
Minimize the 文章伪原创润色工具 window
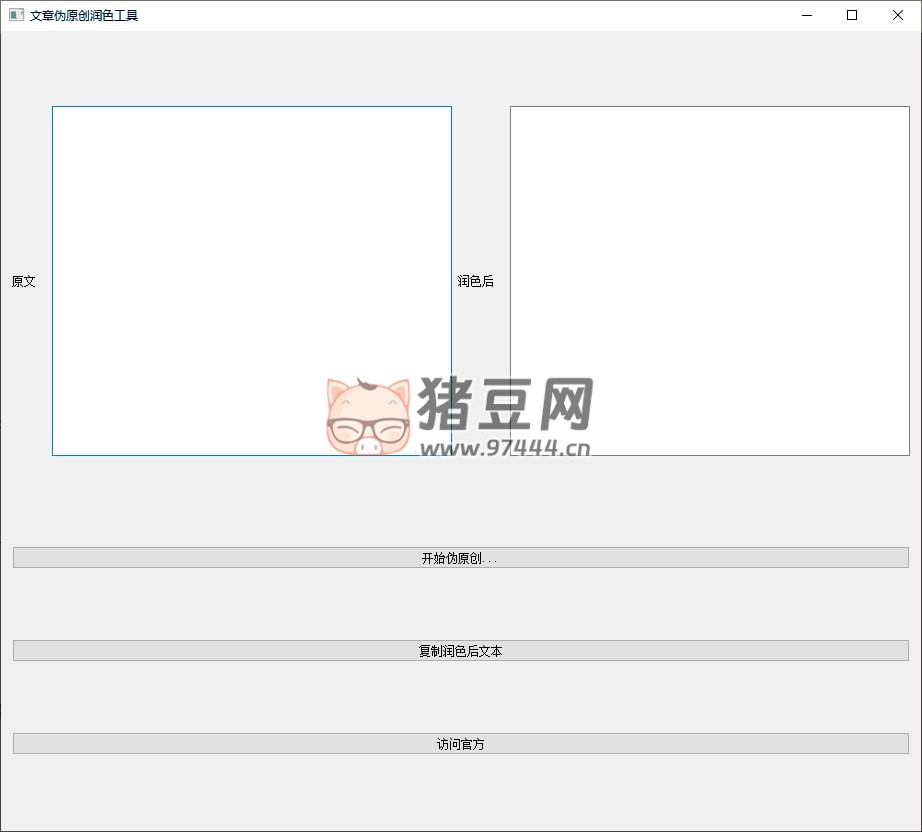click(x=806, y=15)
